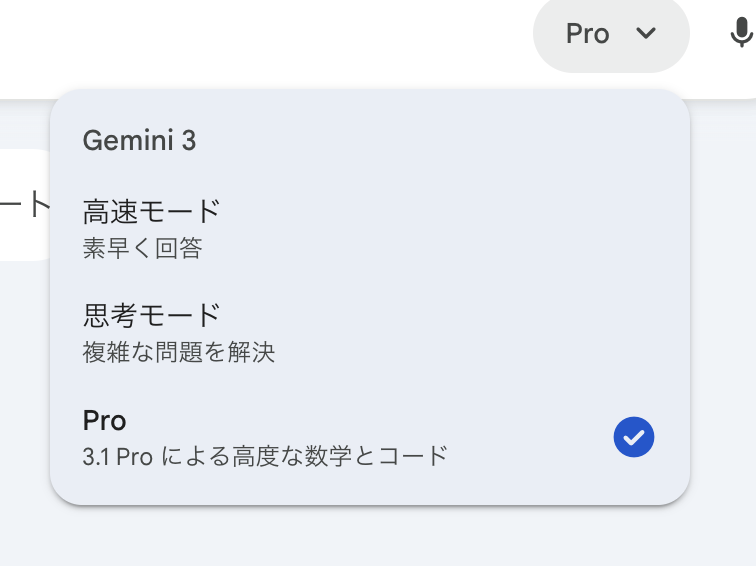Viewport: 756px width, 566px height.
Task: Click the partially visible chip ending in ート
Action: point(25,205)
